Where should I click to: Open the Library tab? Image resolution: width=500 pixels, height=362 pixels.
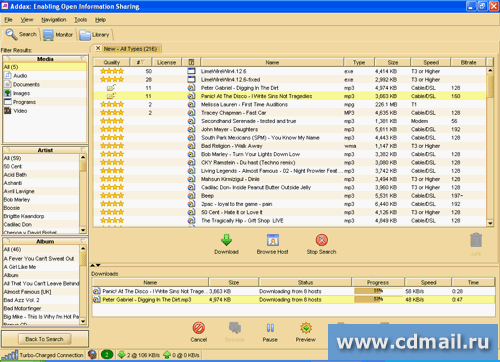(95, 35)
